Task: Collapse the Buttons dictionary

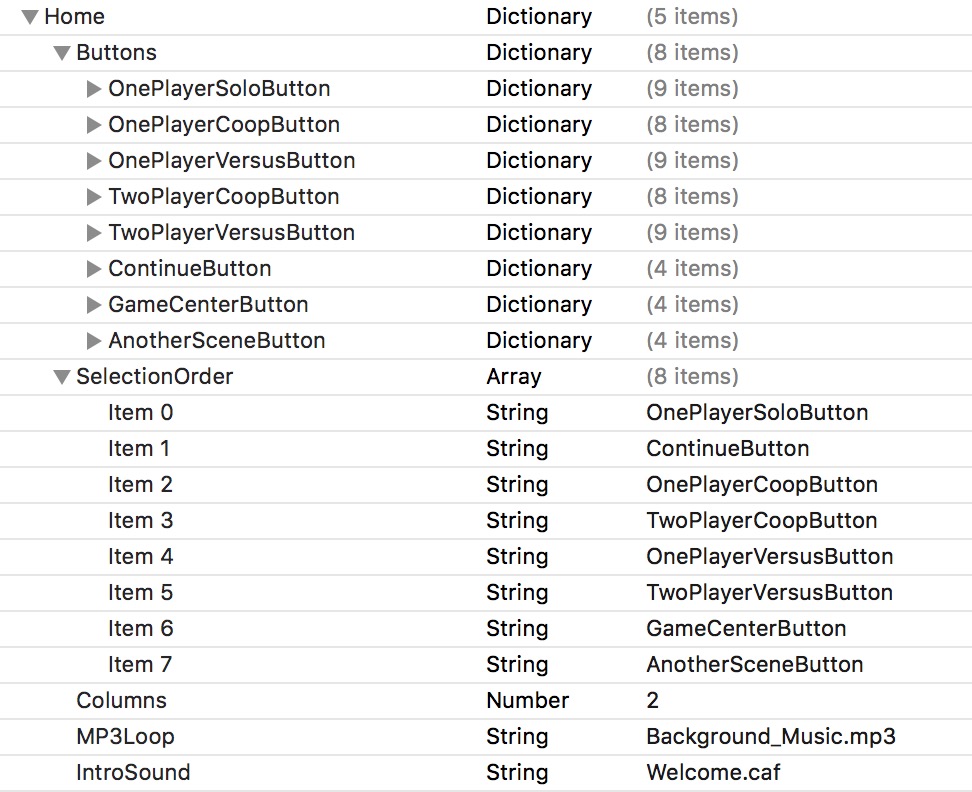Action: tap(61, 52)
